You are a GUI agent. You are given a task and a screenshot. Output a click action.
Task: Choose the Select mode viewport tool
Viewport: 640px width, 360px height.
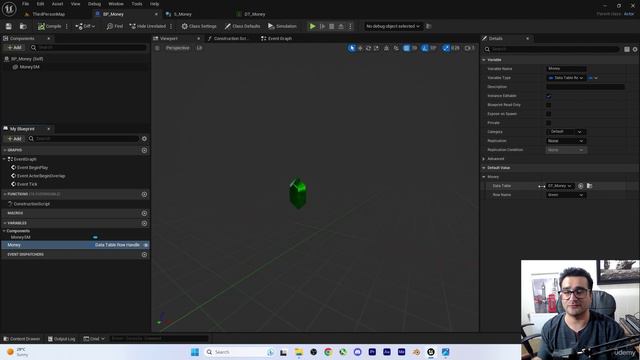[352, 48]
